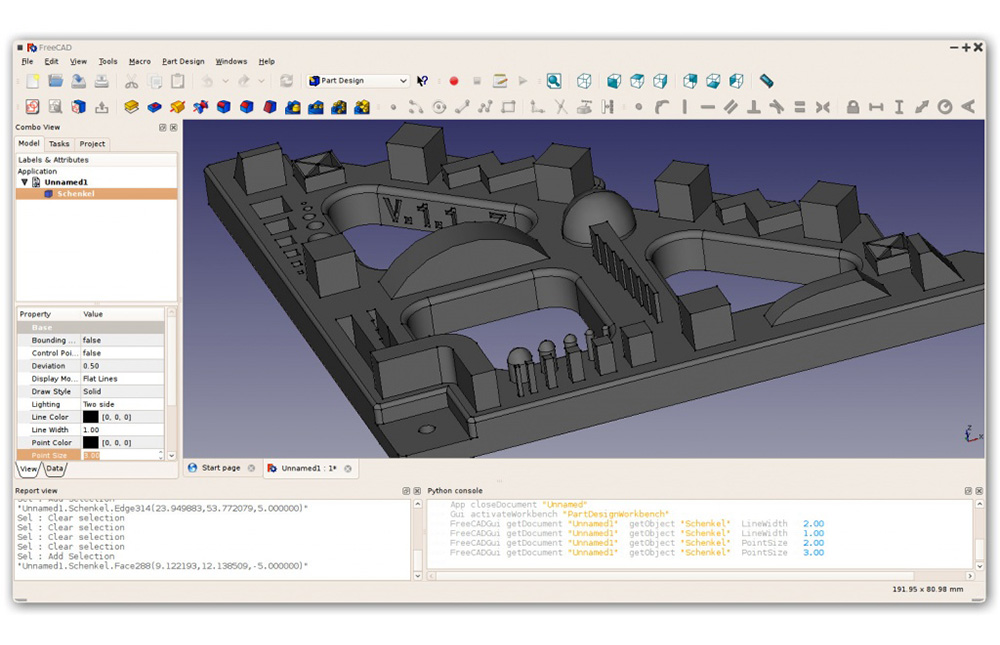Open the redo history dropdown arrow
The image size is (1000, 645).
261,81
